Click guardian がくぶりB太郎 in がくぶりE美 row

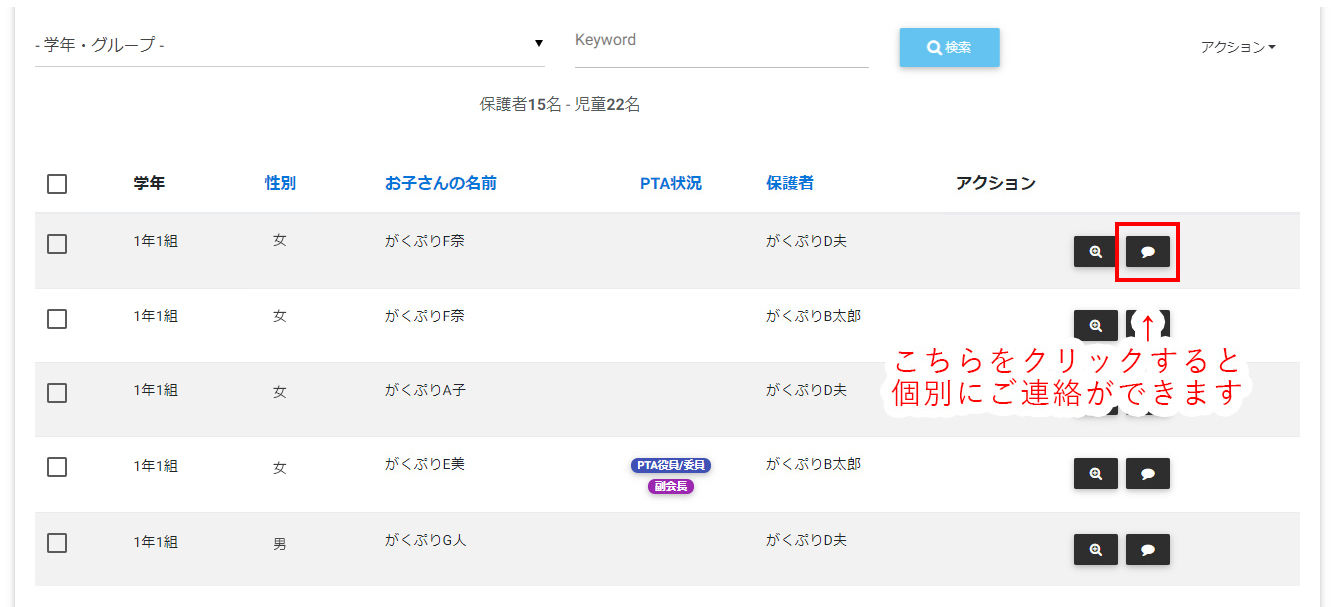tap(814, 464)
